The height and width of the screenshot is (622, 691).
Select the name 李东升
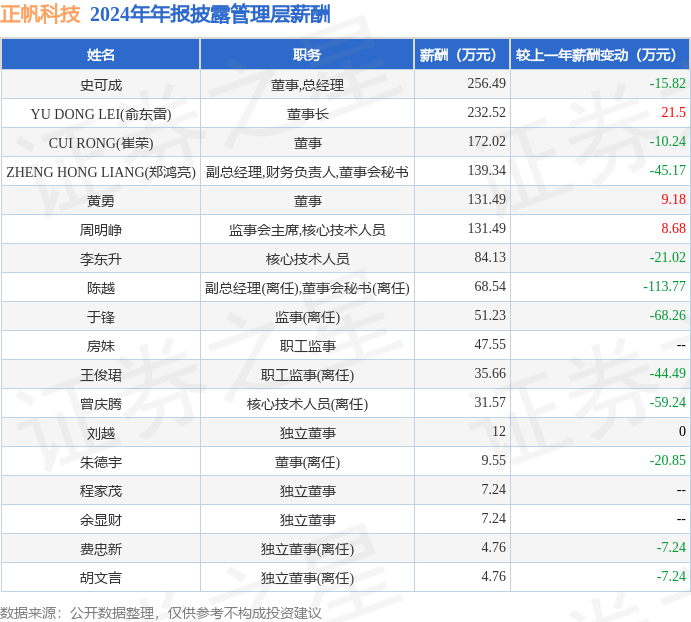(x=101, y=259)
